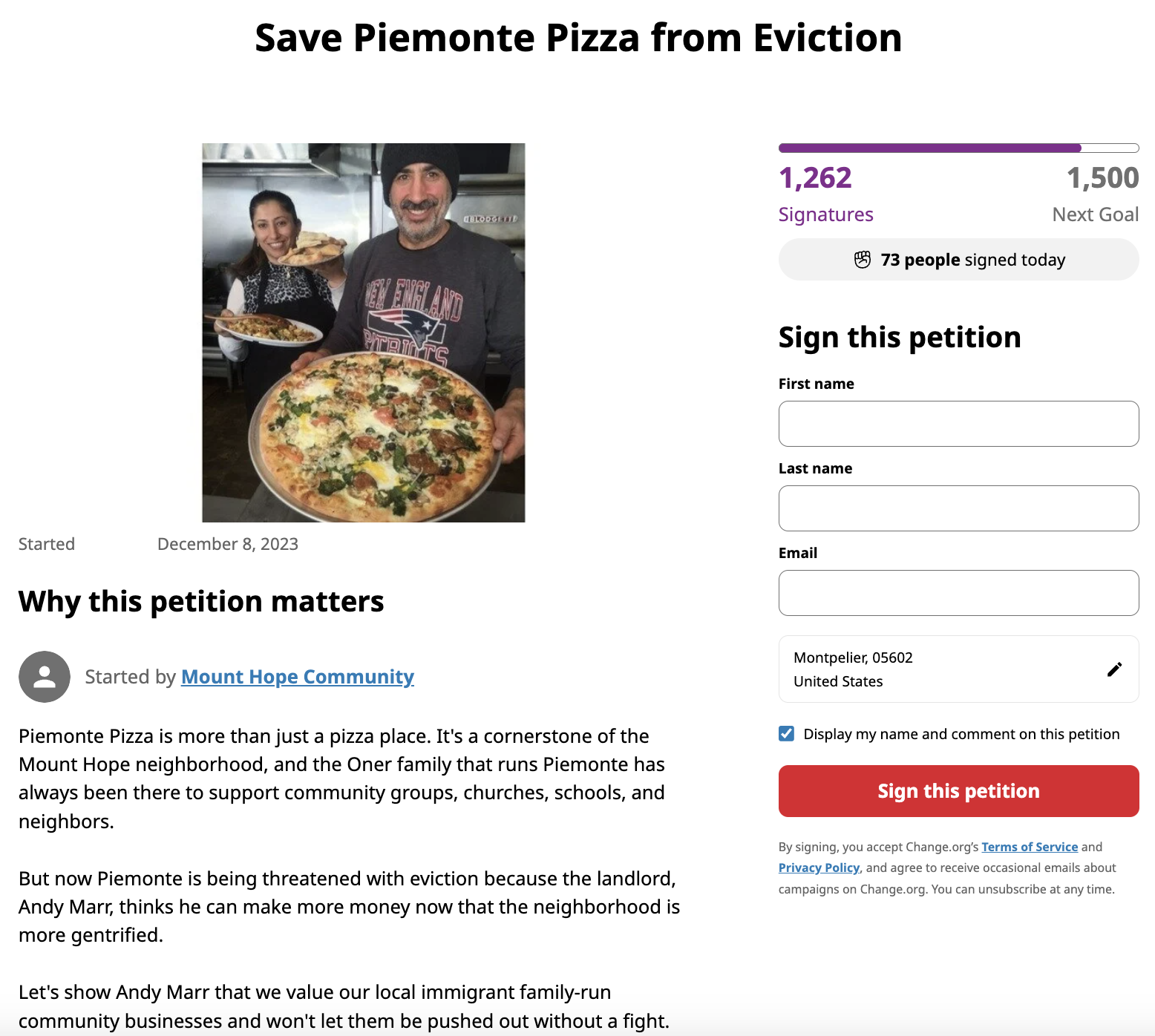
Task: Click the Mount Hope Community link
Action: (297, 677)
